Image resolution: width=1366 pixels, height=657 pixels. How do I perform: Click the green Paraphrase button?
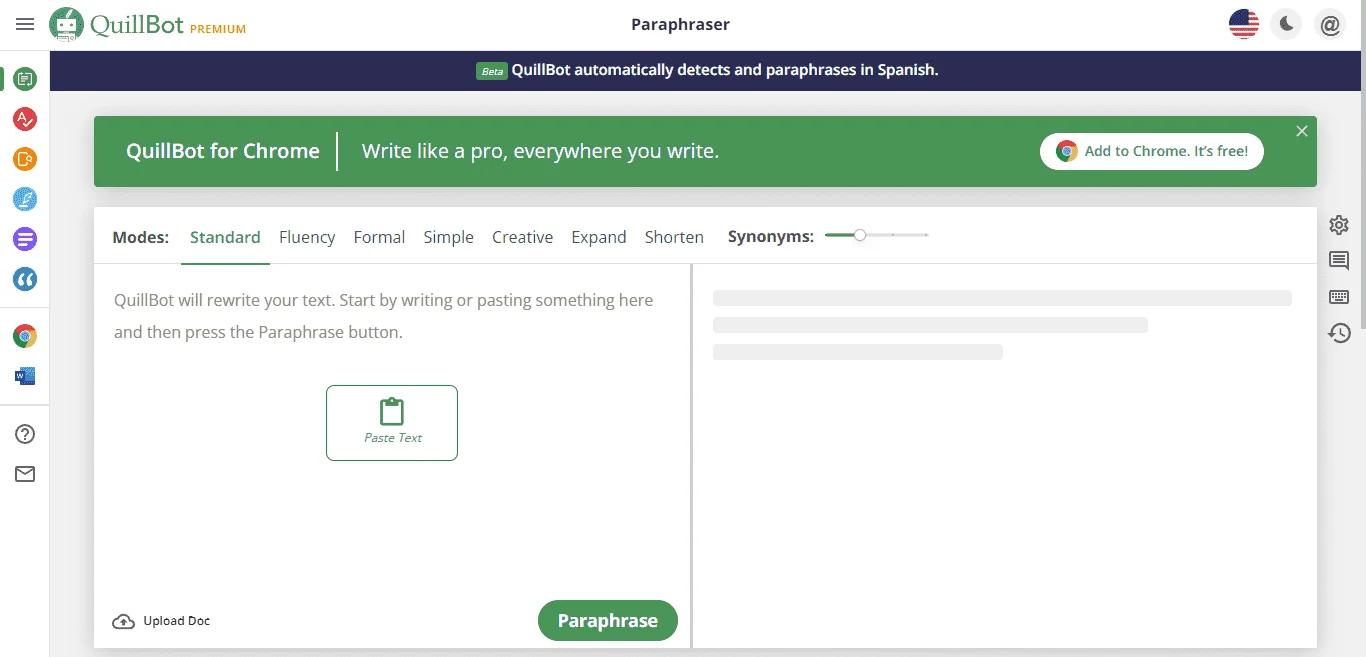[608, 620]
